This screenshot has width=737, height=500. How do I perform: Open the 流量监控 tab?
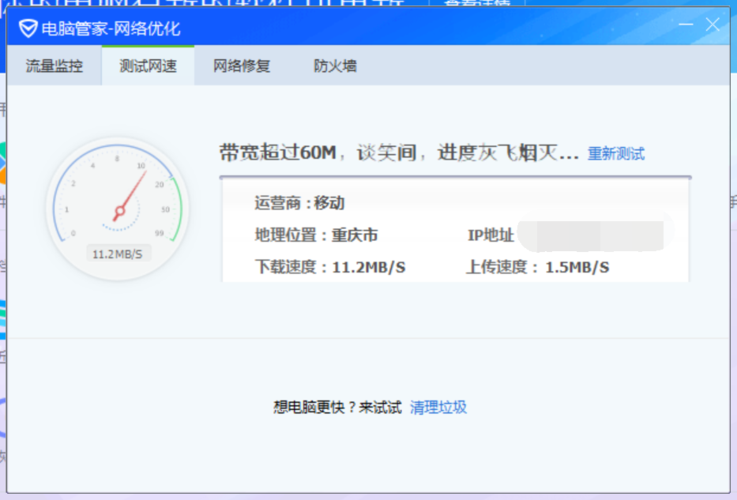pyautogui.click(x=54, y=67)
